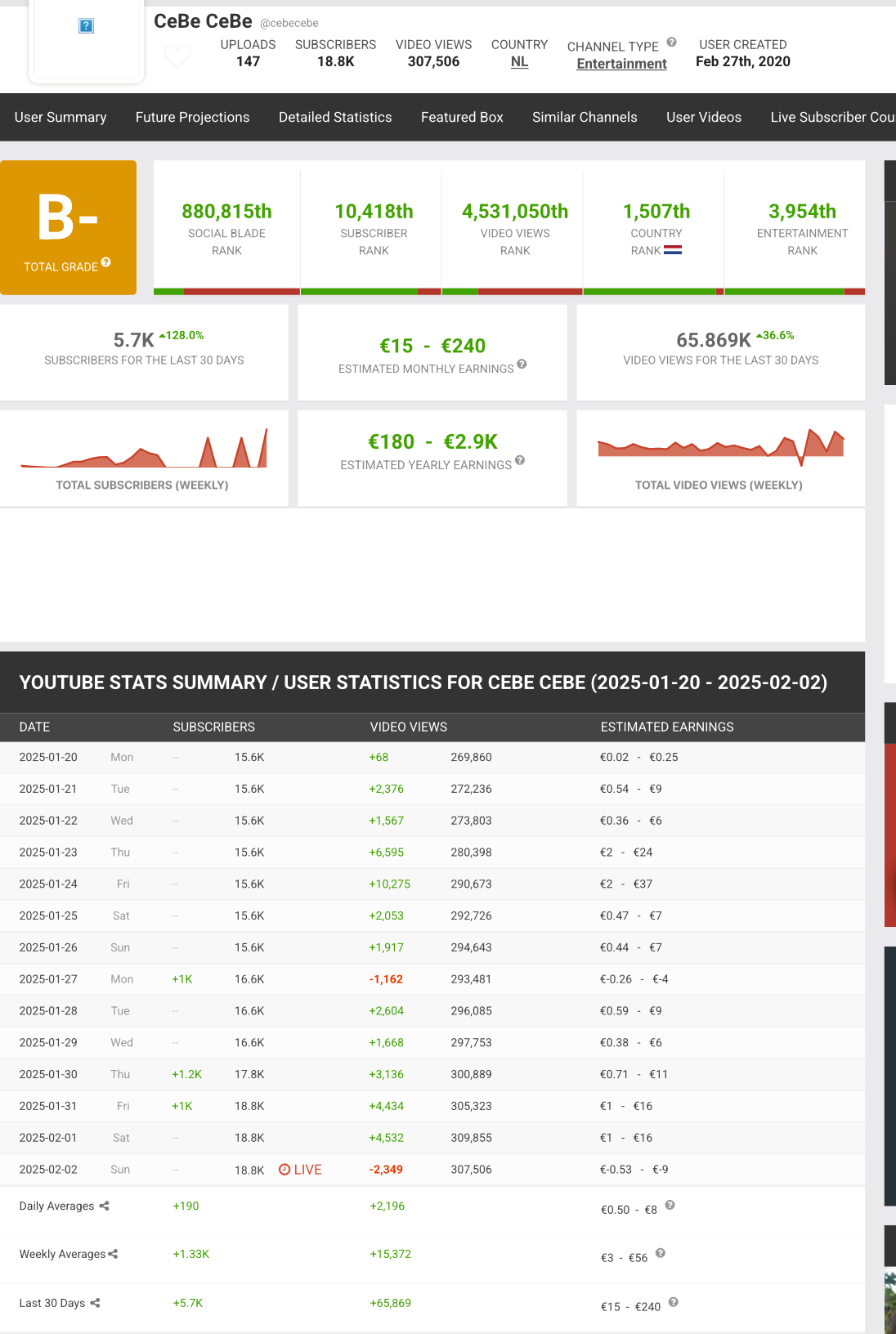Screen dimensions: 896x1334
Task: Click the NL country link
Action: pyautogui.click(x=519, y=62)
